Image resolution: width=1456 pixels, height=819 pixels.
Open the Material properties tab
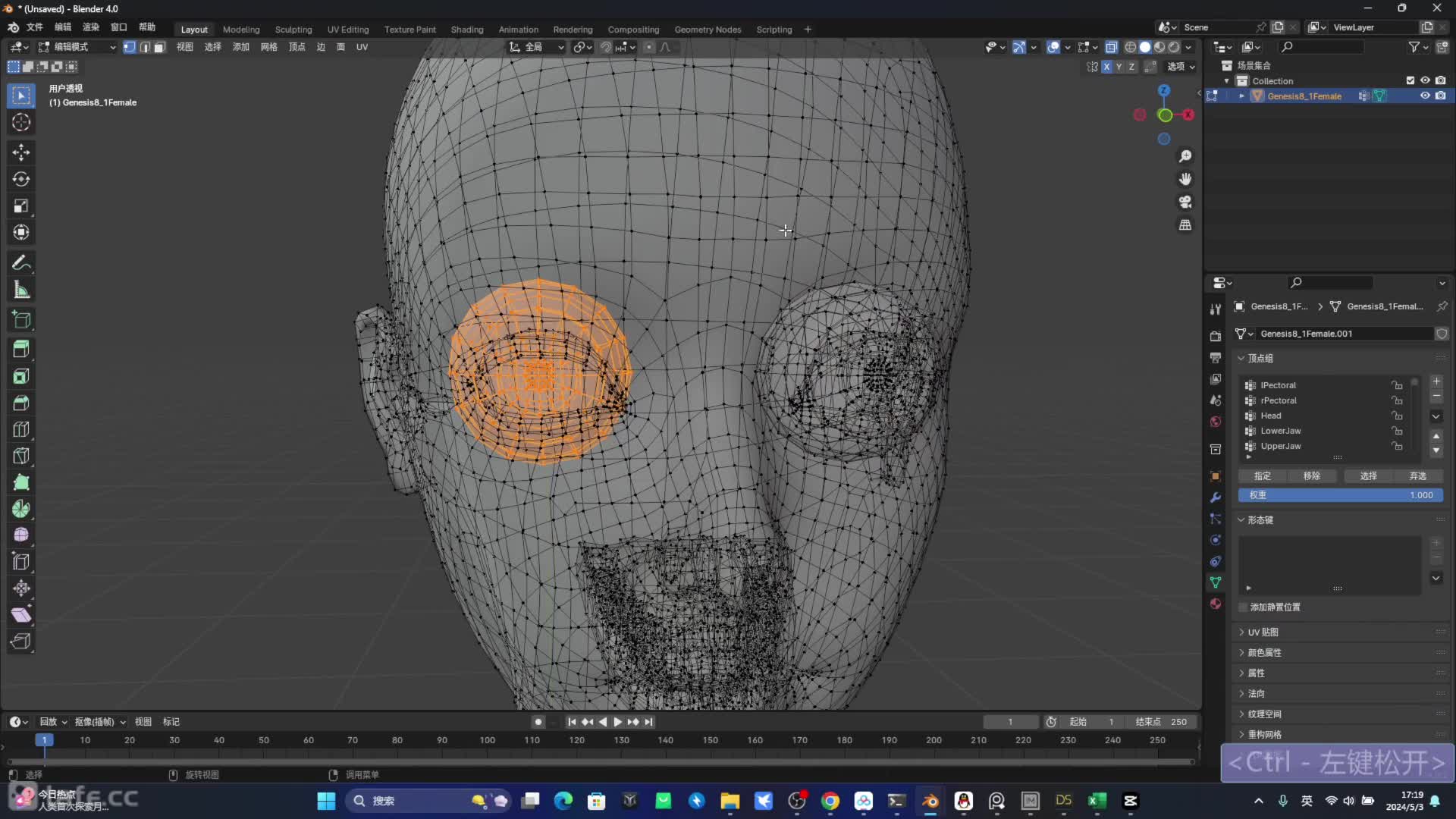pyautogui.click(x=1216, y=604)
